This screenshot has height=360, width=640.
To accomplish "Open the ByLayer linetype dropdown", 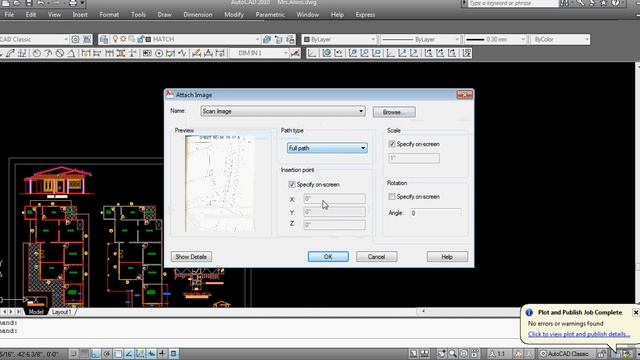I will [420, 40].
